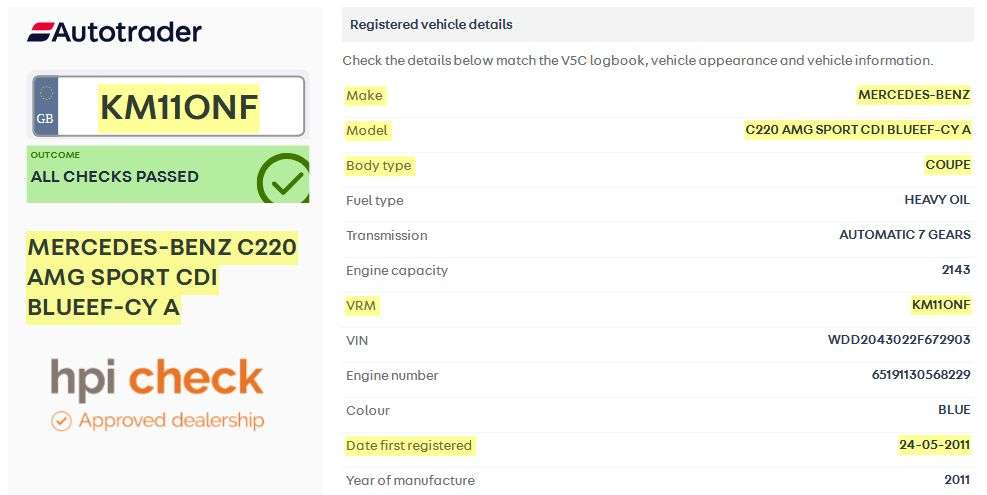
Task: Click the Approved dealership tick icon
Action: (61, 421)
